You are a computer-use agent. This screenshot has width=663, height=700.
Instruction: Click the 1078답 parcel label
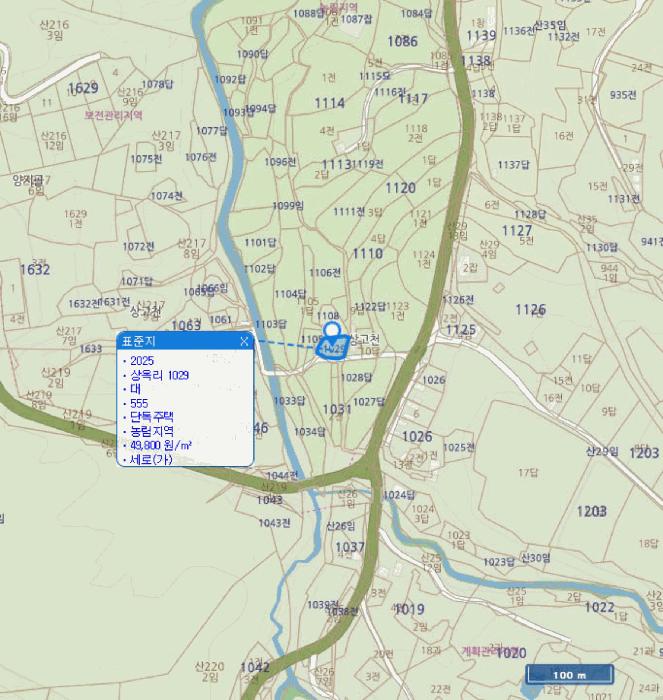coord(157,84)
